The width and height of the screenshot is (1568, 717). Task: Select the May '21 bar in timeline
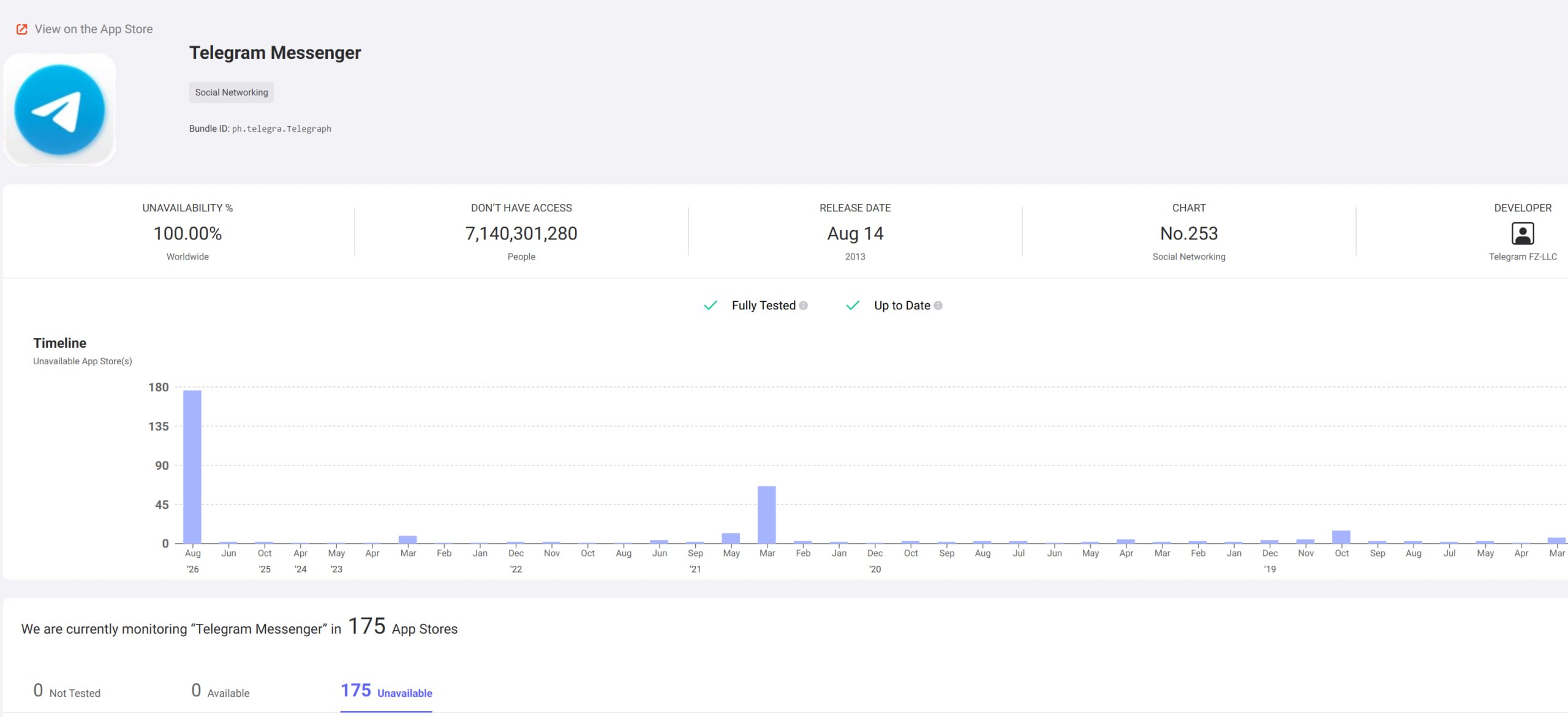(731, 538)
